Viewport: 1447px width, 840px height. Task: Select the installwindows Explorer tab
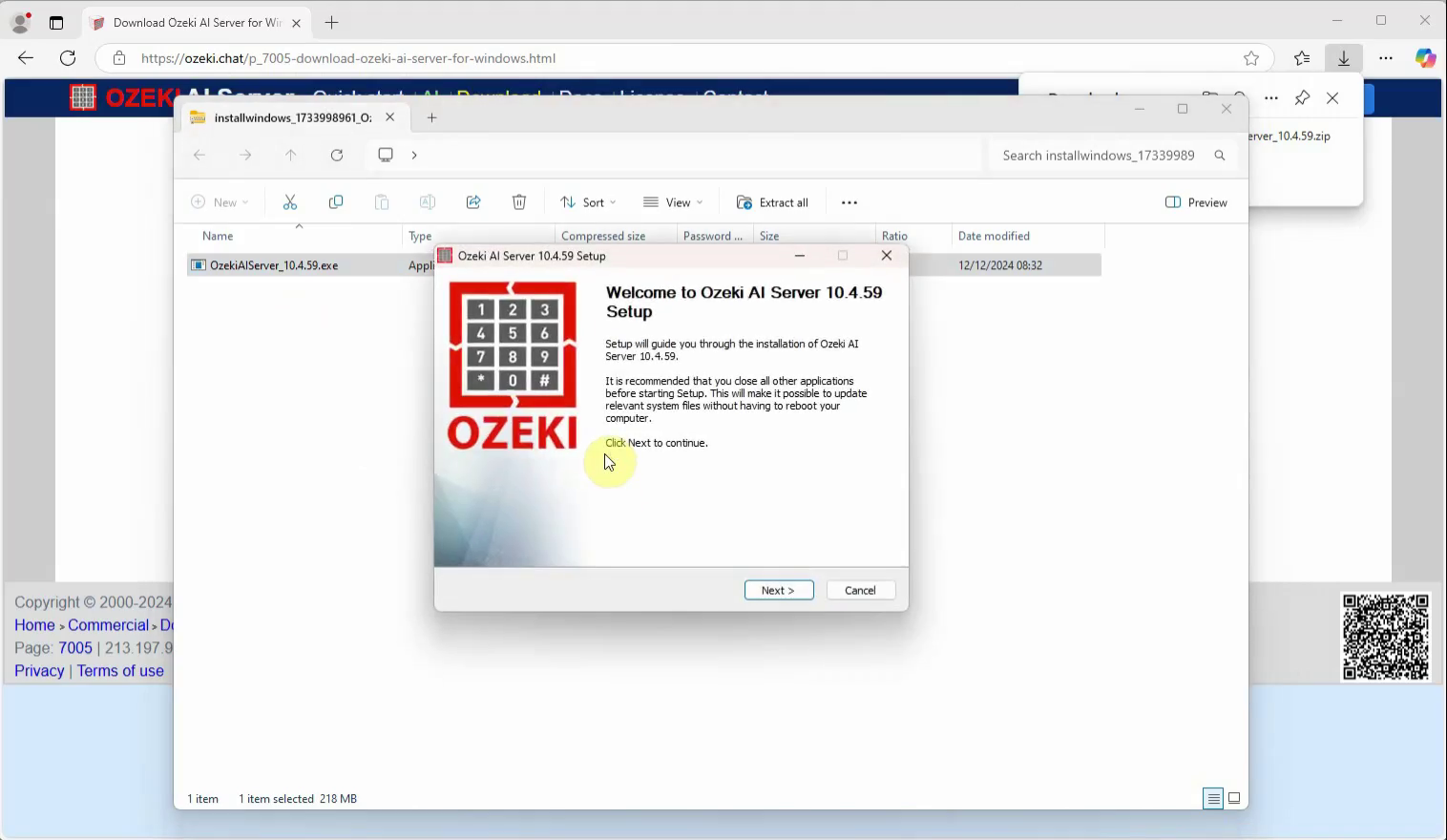pyautogui.click(x=293, y=117)
